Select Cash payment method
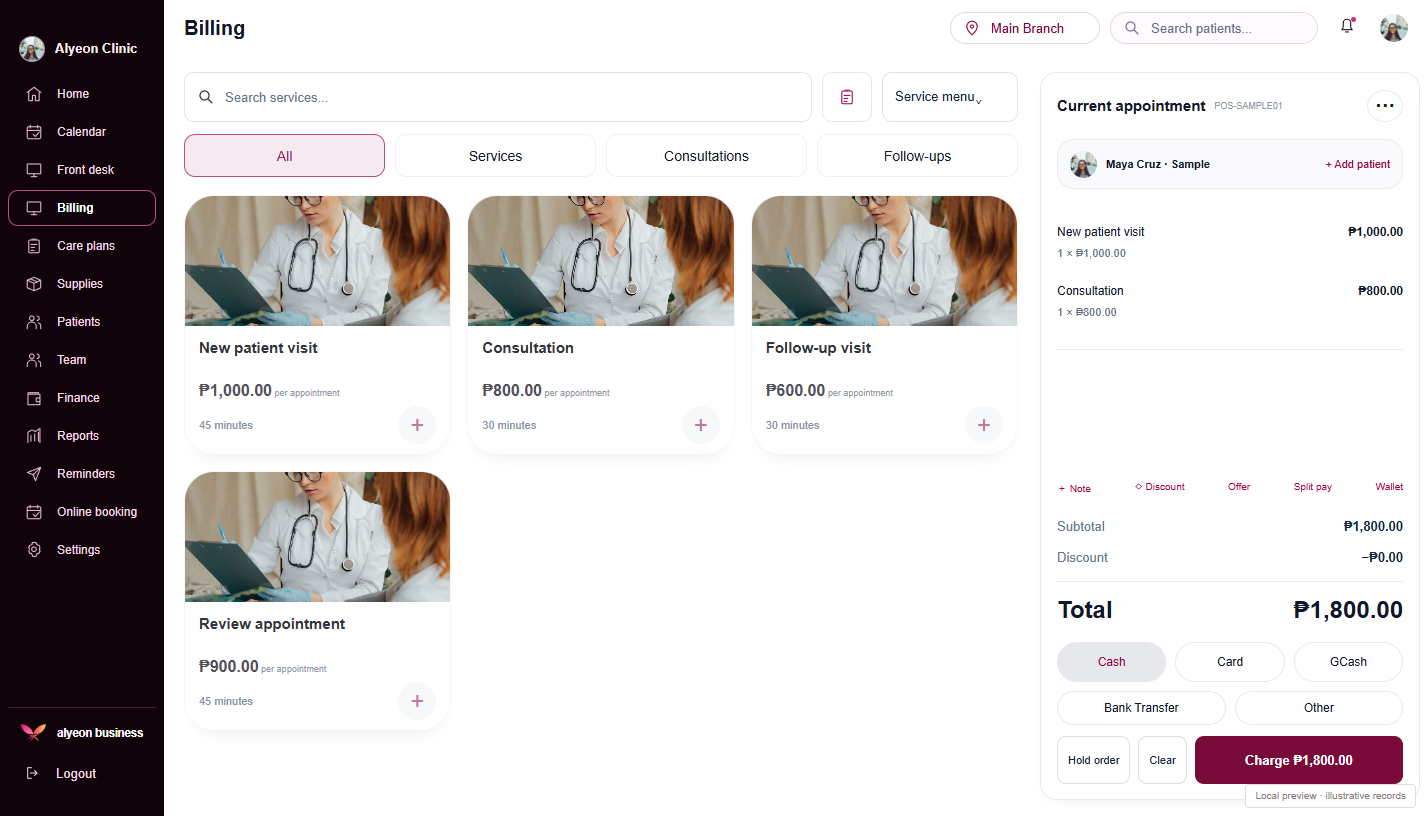Viewport: 1428px width, 816px height. (1111, 662)
